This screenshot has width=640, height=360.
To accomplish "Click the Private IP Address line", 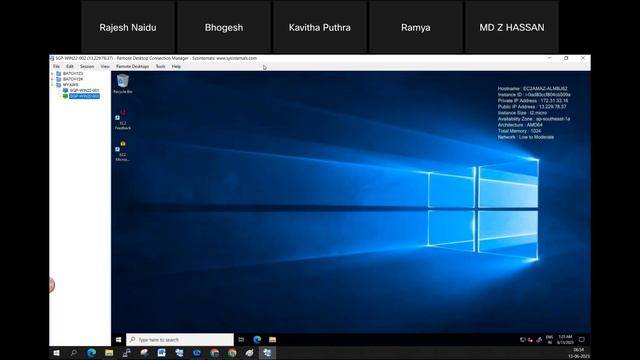I will tap(533, 100).
